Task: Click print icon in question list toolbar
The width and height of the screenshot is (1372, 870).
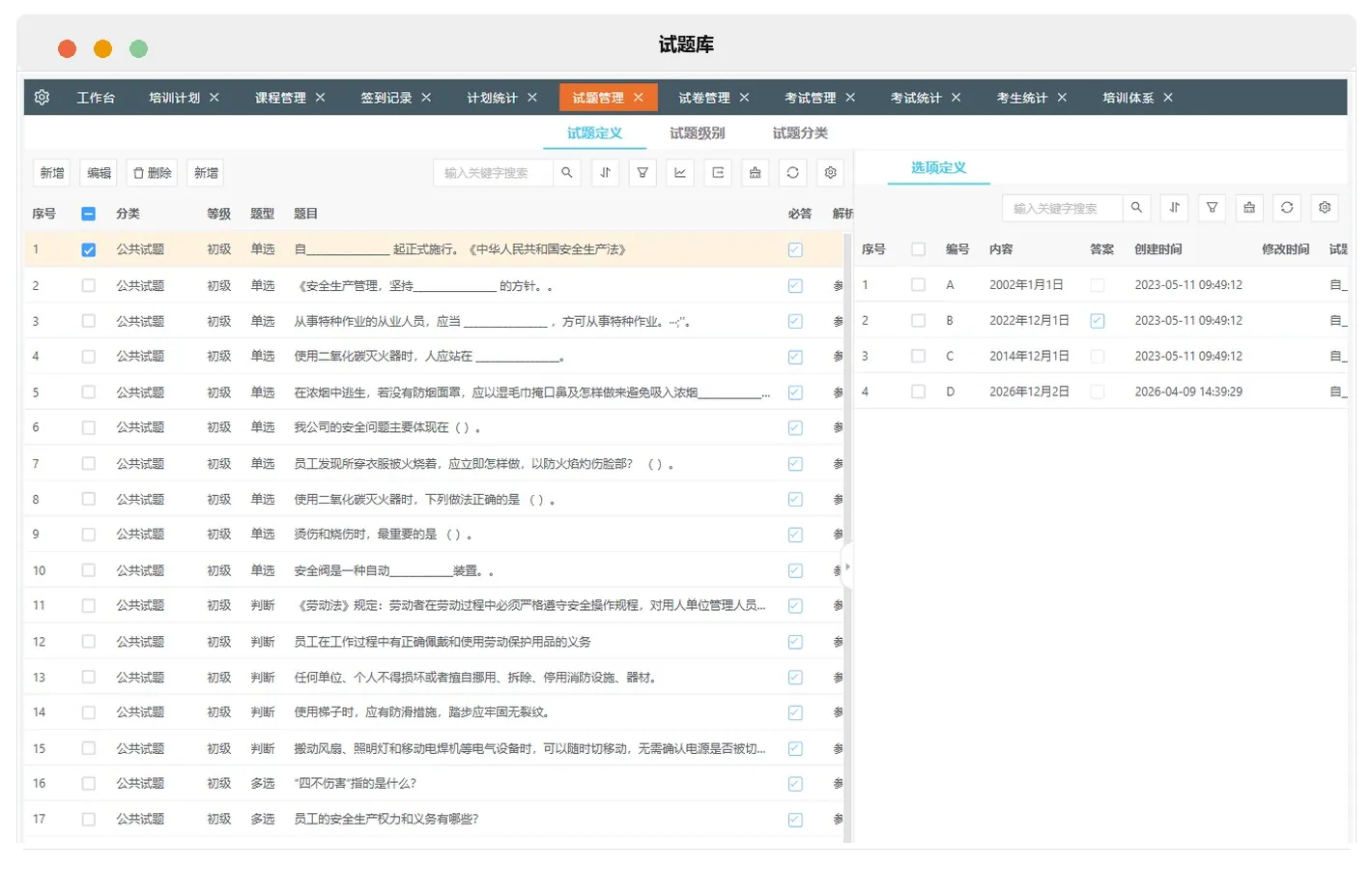Action: 756,173
